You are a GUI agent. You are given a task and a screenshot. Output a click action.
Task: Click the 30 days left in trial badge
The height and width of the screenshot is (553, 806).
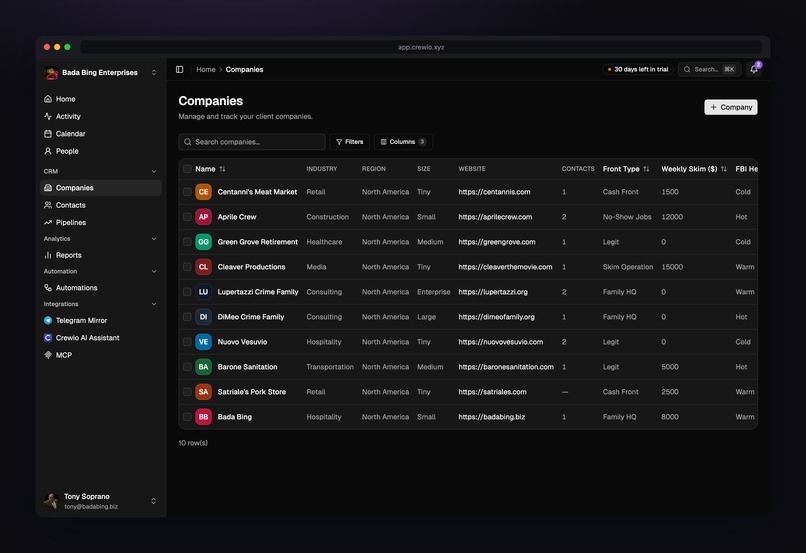point(637,69)
